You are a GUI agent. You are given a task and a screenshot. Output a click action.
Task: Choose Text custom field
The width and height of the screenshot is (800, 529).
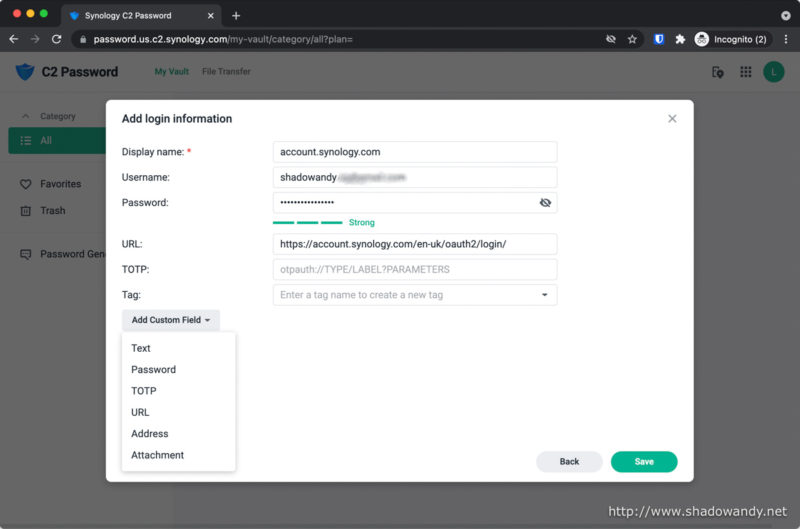click(x=179, y=348)
